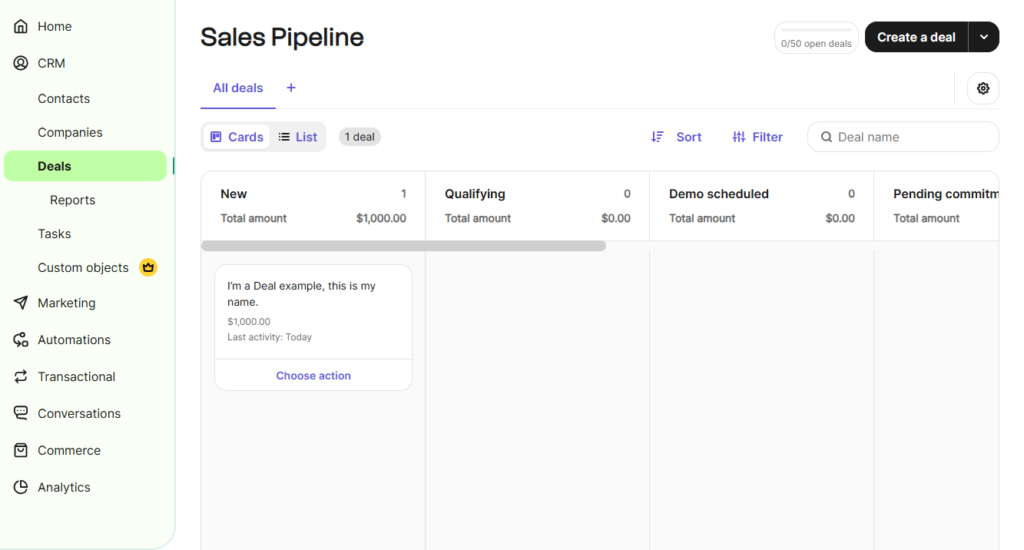Open the deal example card title
This screenshot has width=1024, height=550.
tap(302, 294)
